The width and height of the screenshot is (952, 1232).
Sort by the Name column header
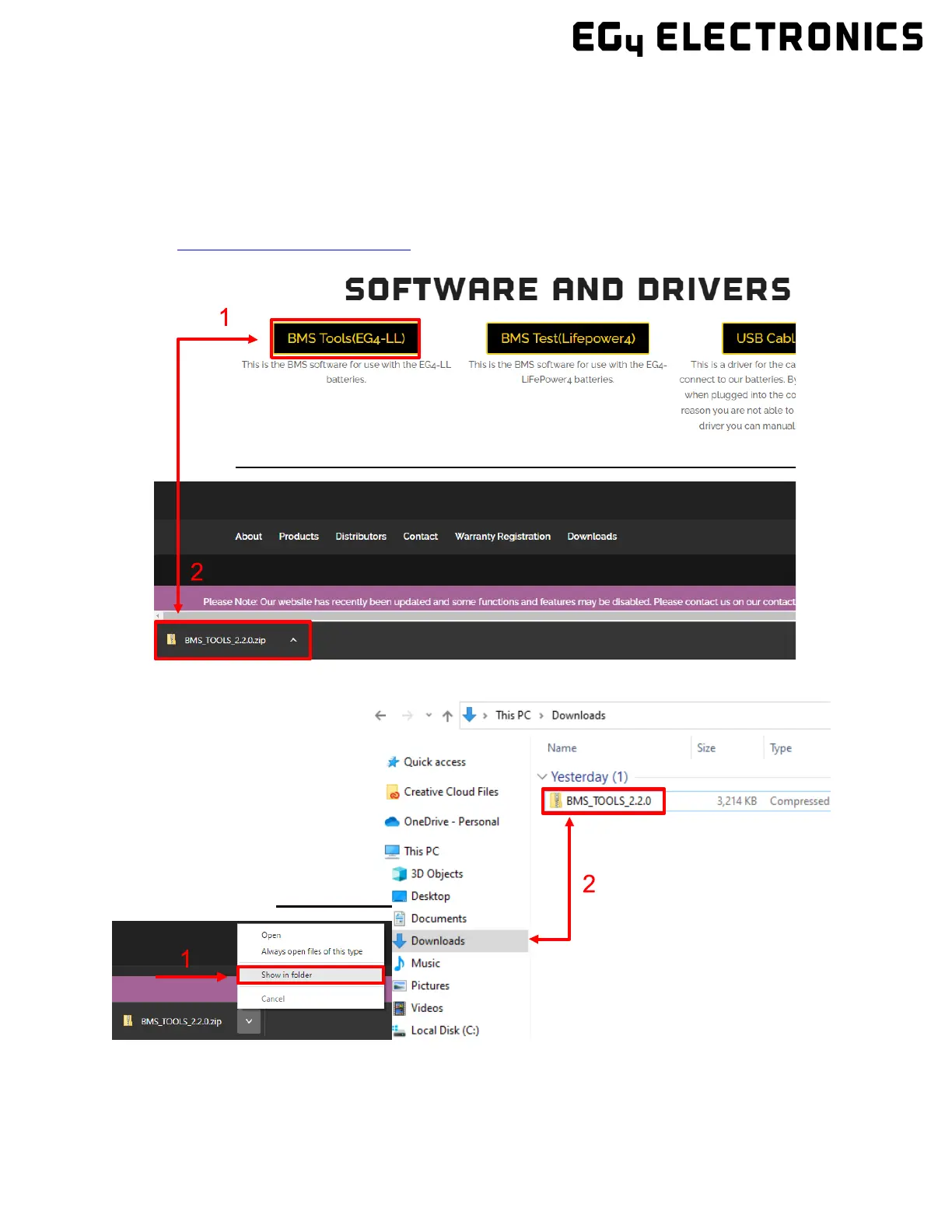[x=562, y=748]
